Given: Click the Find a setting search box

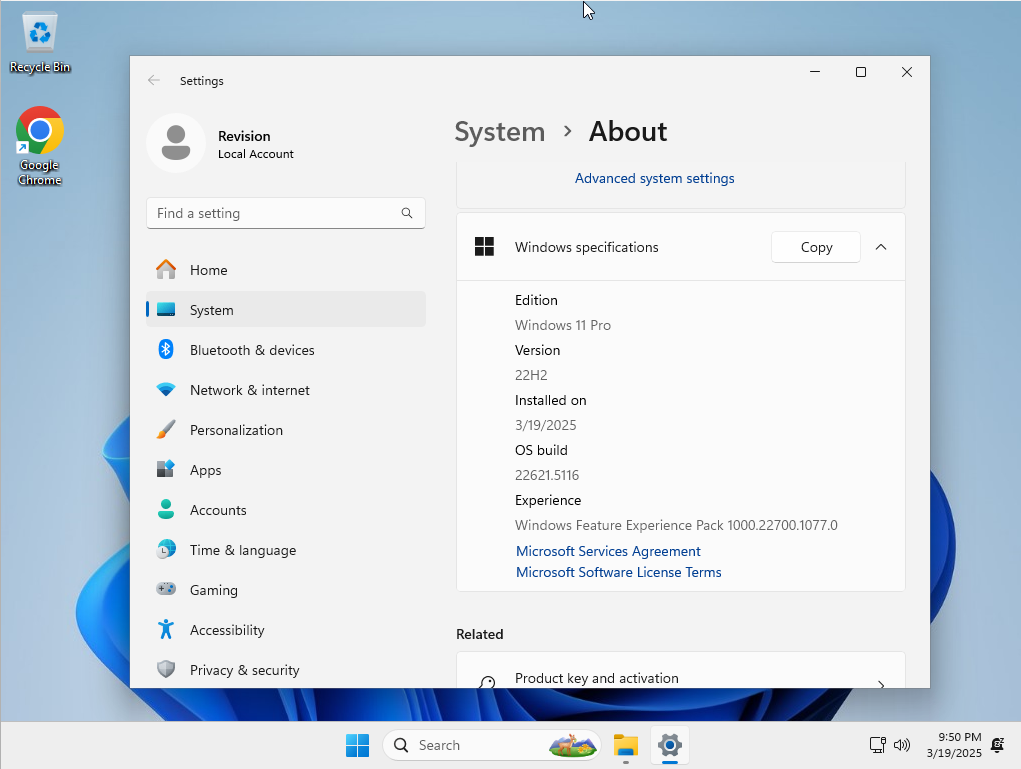Looking at the screenshot, I should coord(275,213).
